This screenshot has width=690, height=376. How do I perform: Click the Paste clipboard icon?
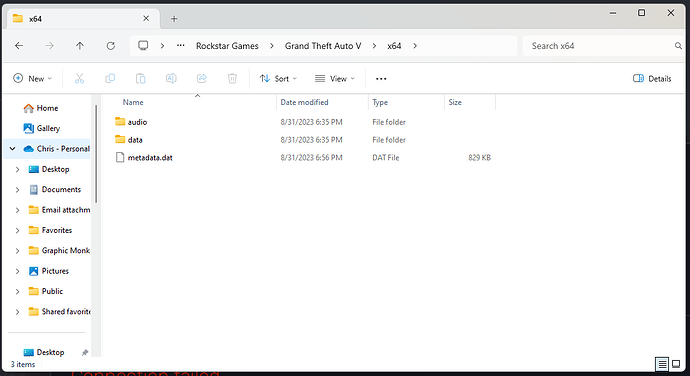click(140, 78)
